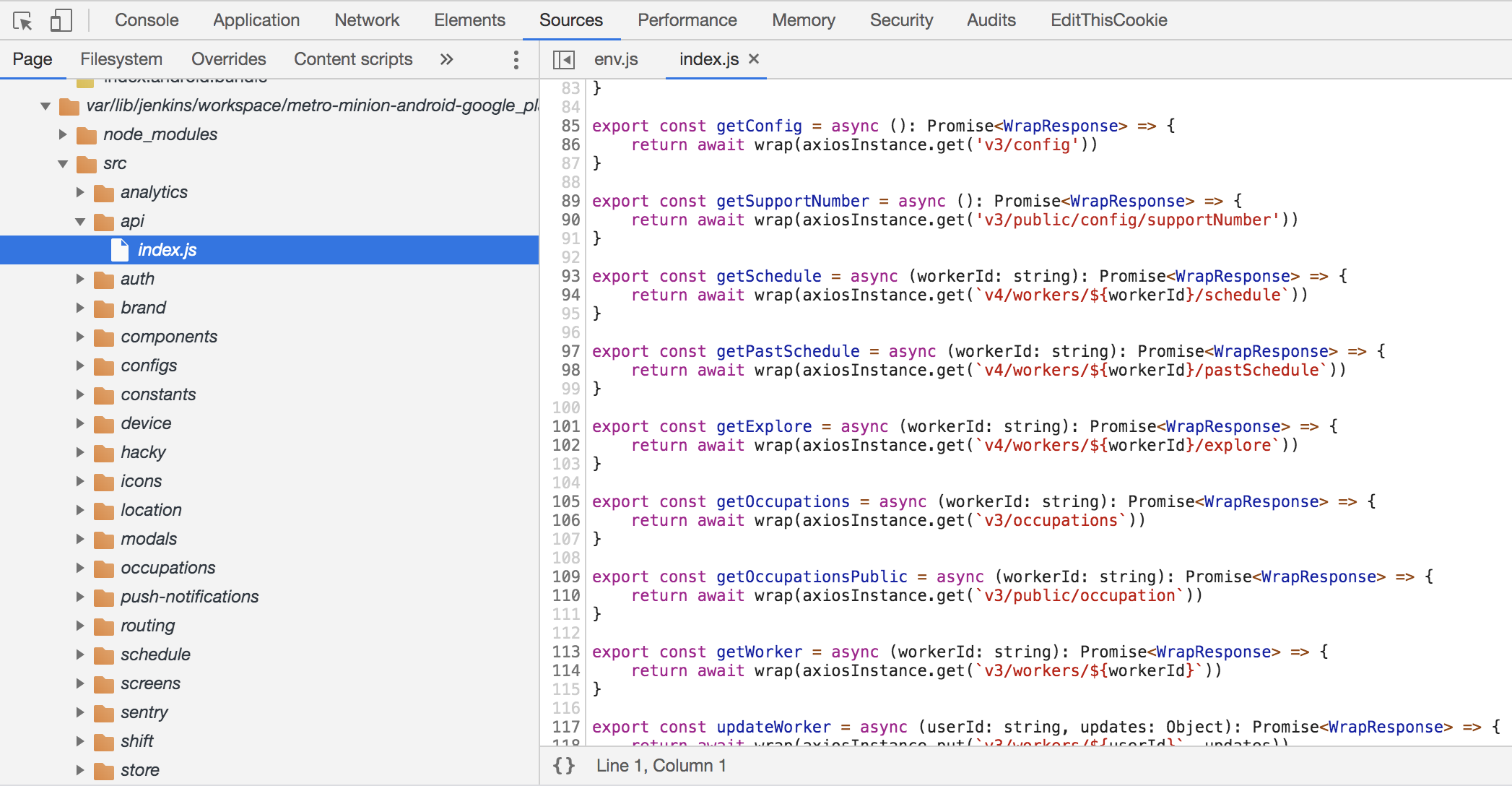Collapse the src folder

coord(63,163)
